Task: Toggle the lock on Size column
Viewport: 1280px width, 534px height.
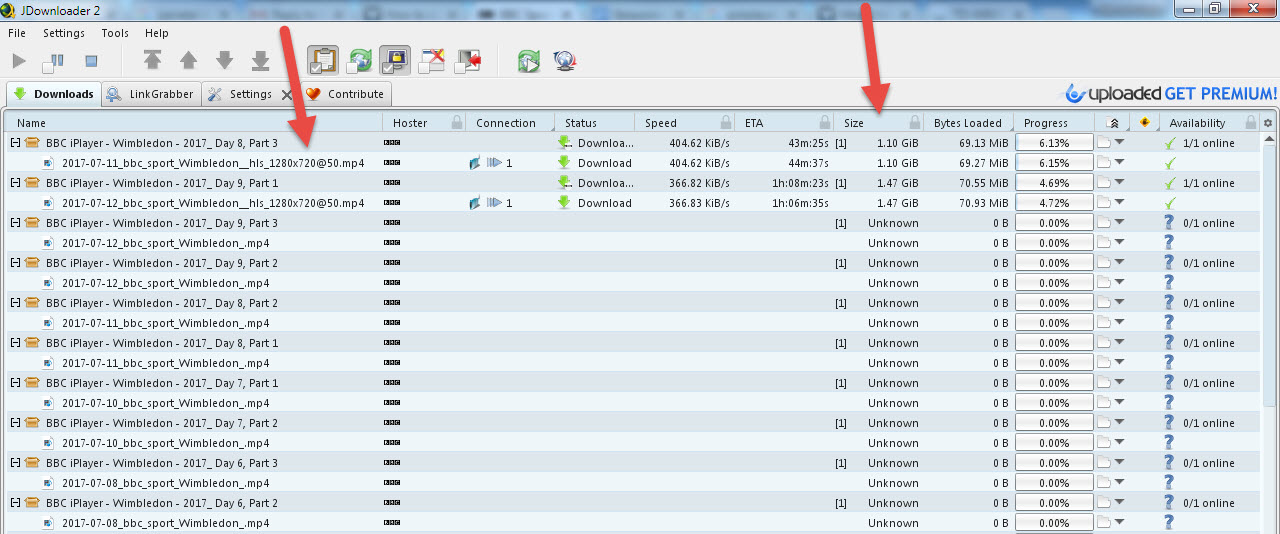Action: tap(914, 123)
